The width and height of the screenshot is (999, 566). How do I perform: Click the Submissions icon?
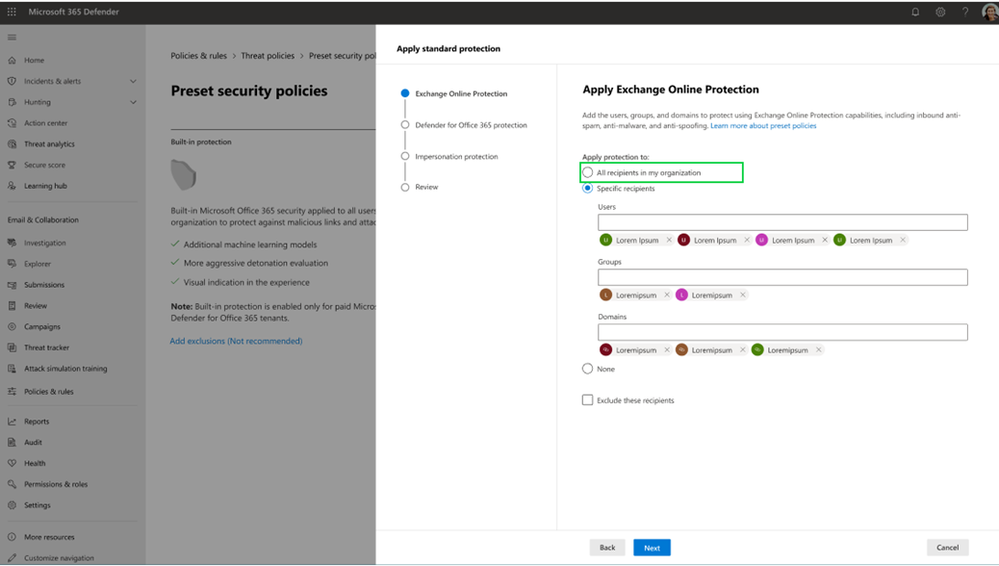(11, 285)
